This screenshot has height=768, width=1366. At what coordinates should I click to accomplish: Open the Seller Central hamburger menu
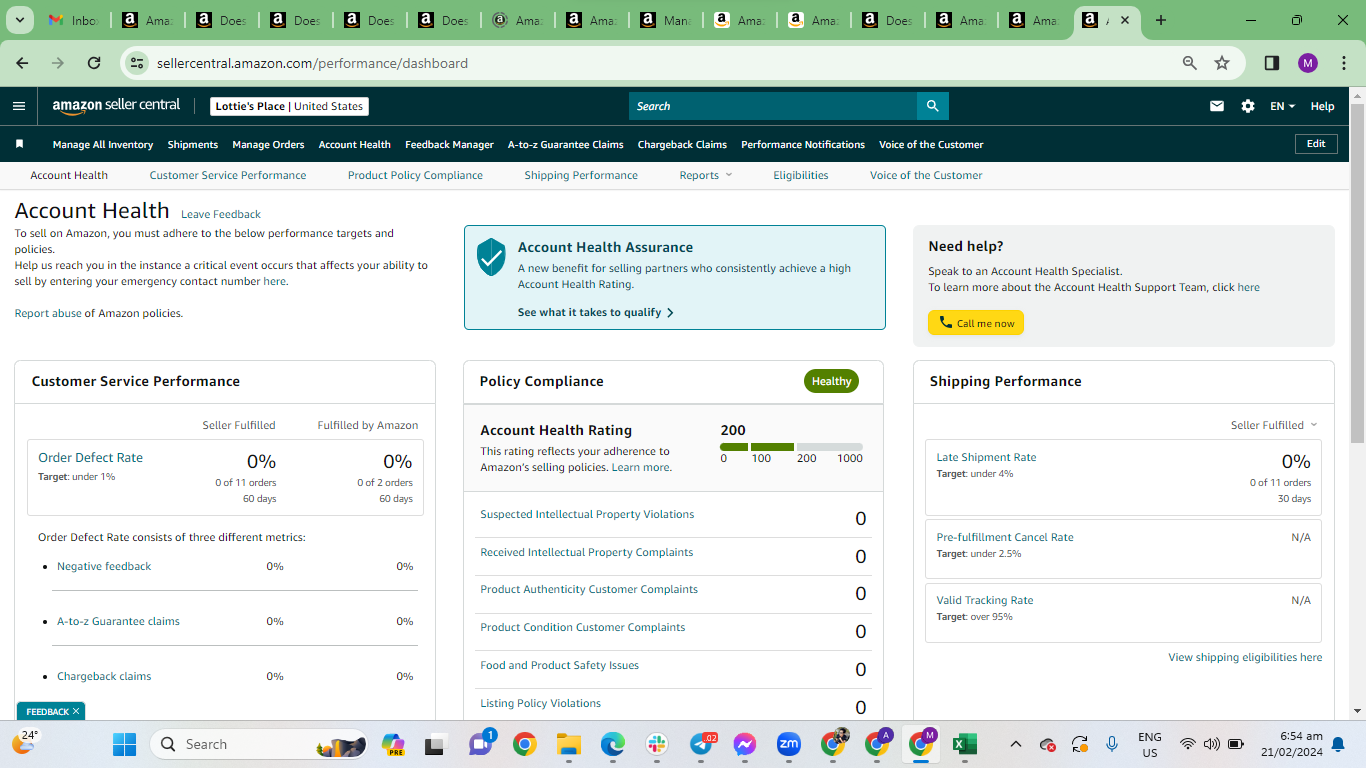point(19,106)
